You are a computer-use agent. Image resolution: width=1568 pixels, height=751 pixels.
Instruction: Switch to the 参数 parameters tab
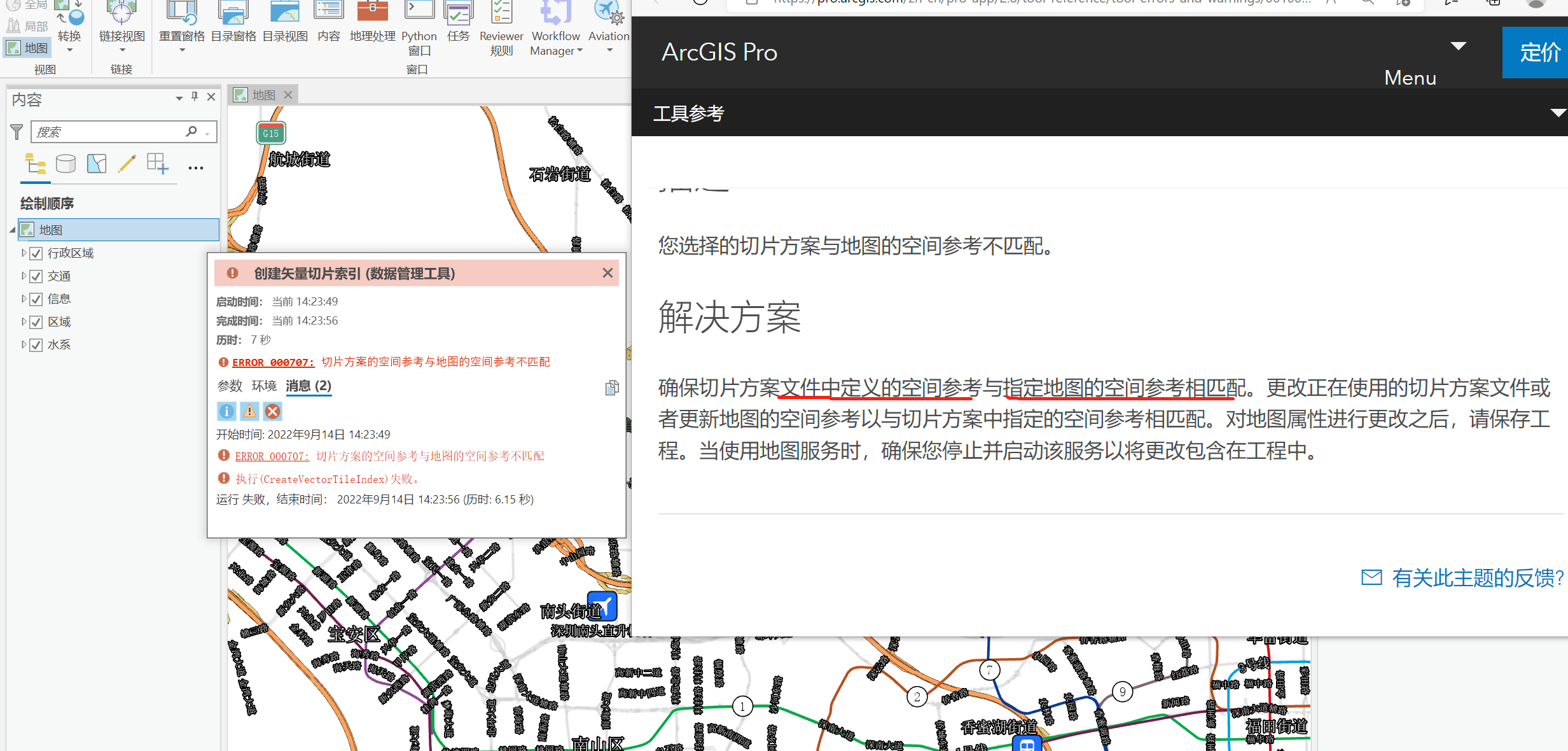coord(230,386)
